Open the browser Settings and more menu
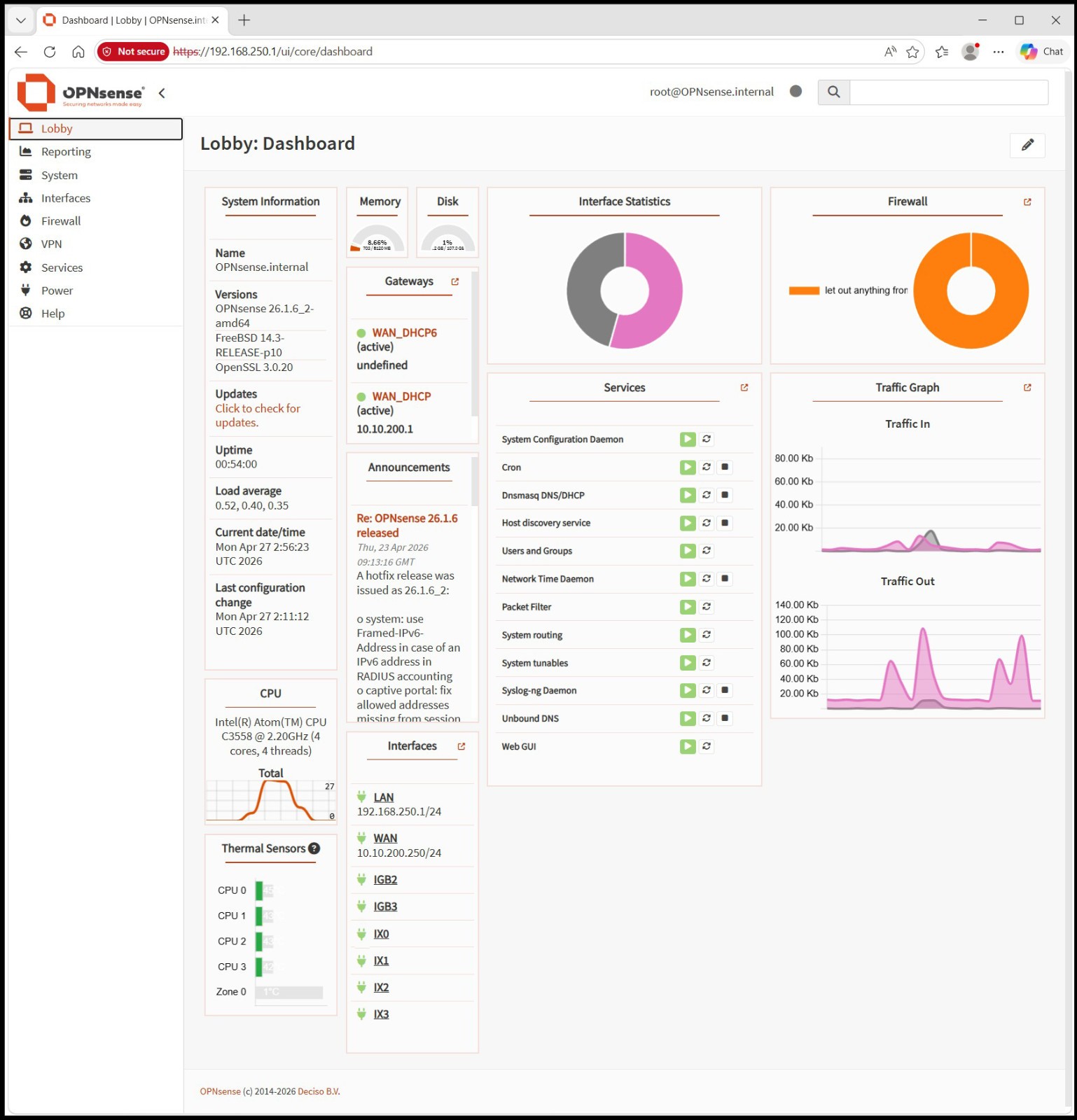Screen dimensions: 1077x1120 [999, 52]
